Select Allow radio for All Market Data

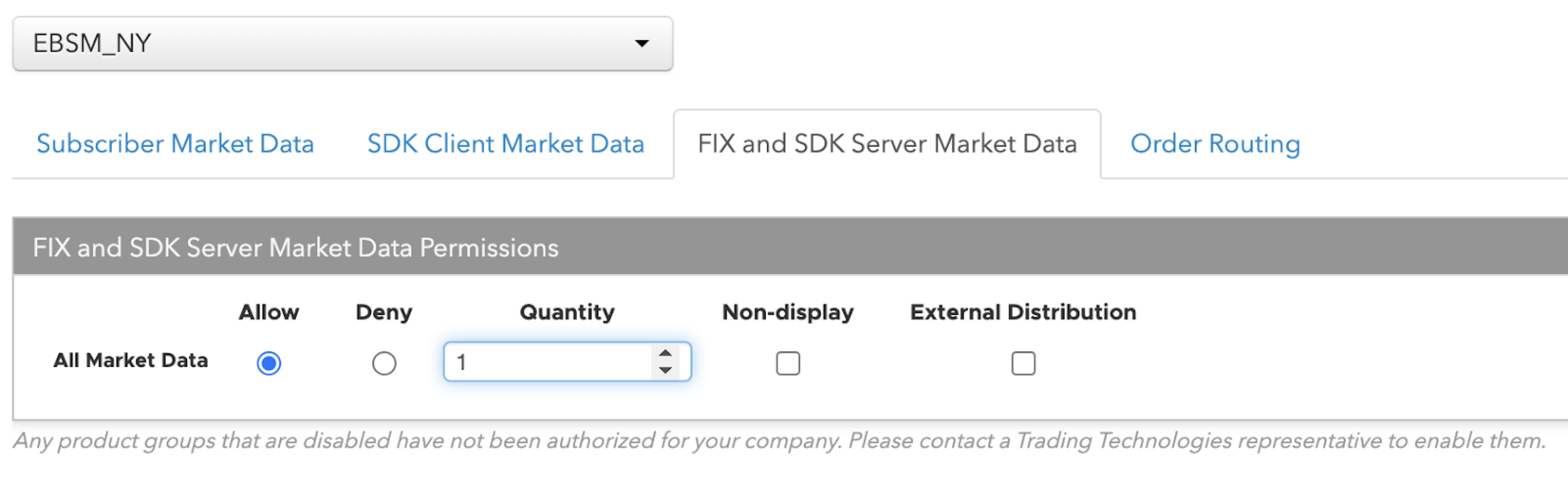point(268,363)
